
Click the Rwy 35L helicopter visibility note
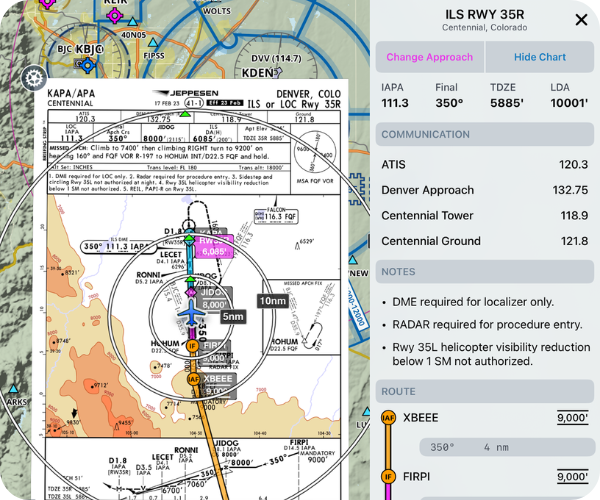click(491, 354)
